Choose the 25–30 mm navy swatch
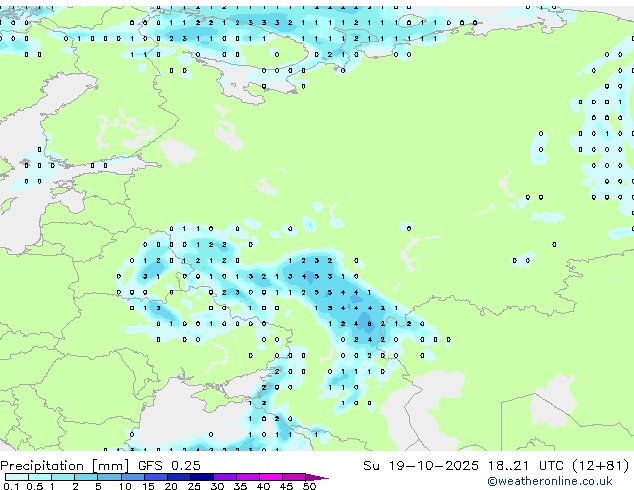 (202, 477)
